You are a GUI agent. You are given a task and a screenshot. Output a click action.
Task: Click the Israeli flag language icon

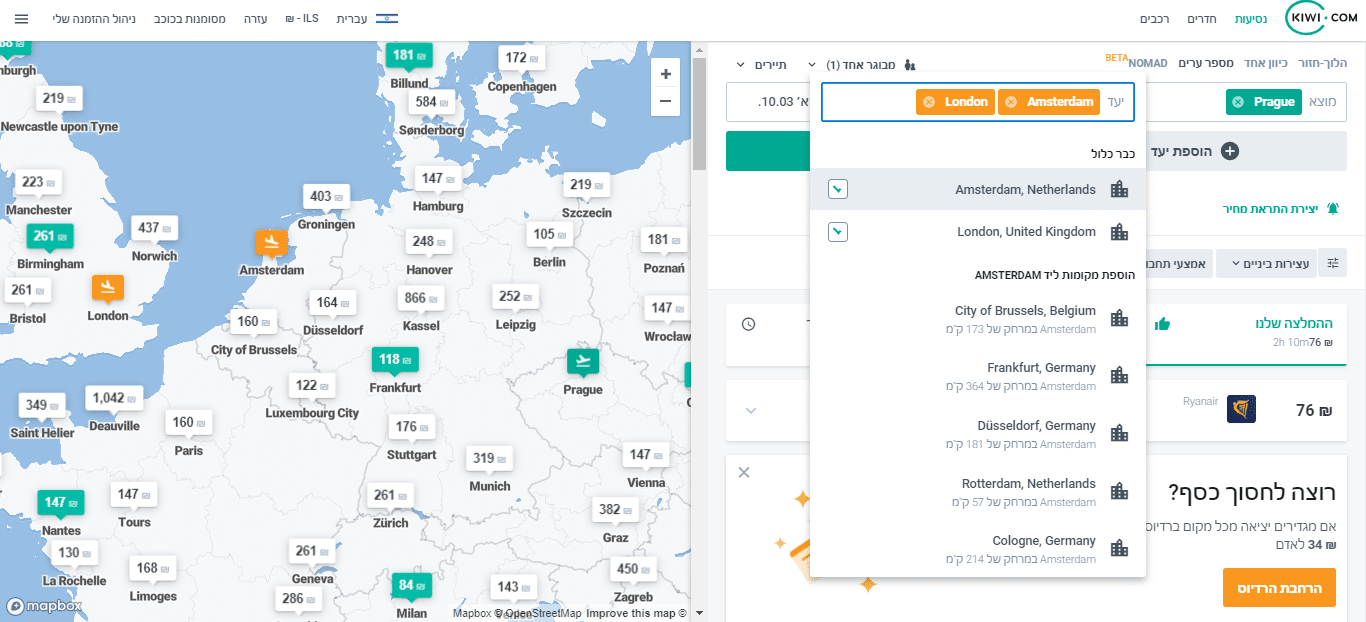387,19
